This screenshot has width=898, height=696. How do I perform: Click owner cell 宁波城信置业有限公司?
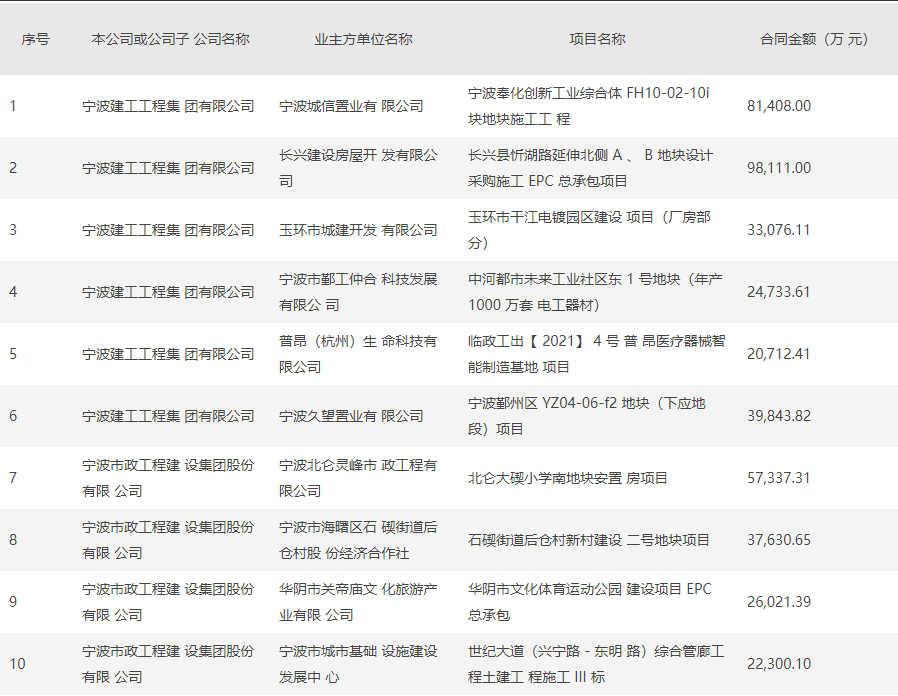coord(351,105)
